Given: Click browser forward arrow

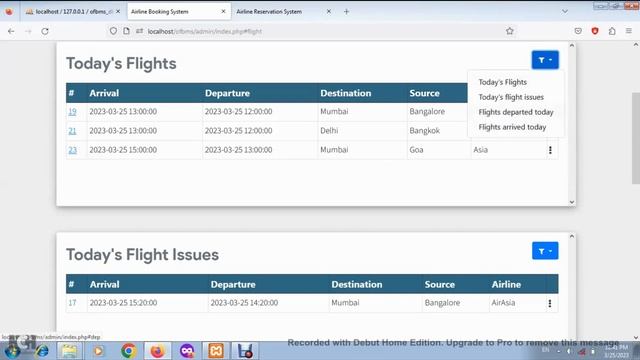Looking at the screenshot, I should (28, 31).
